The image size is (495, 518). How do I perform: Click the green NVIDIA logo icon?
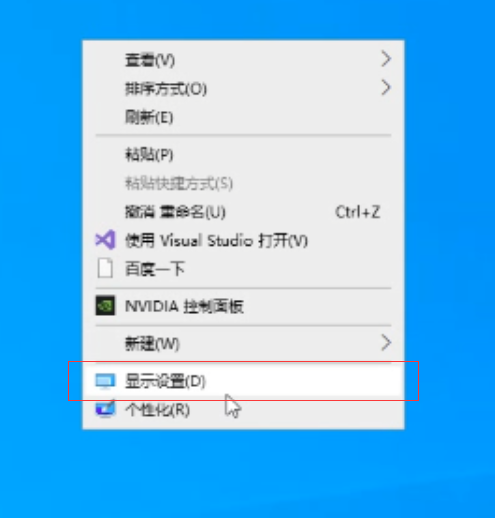105,305
